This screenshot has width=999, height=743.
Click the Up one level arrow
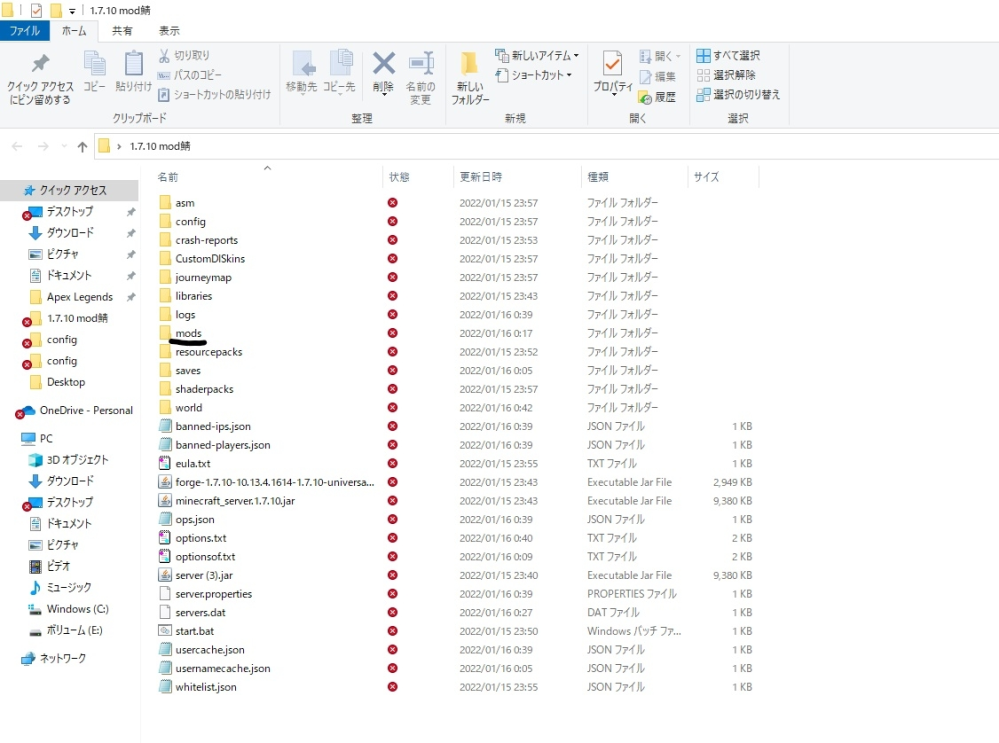coord(82,147)
